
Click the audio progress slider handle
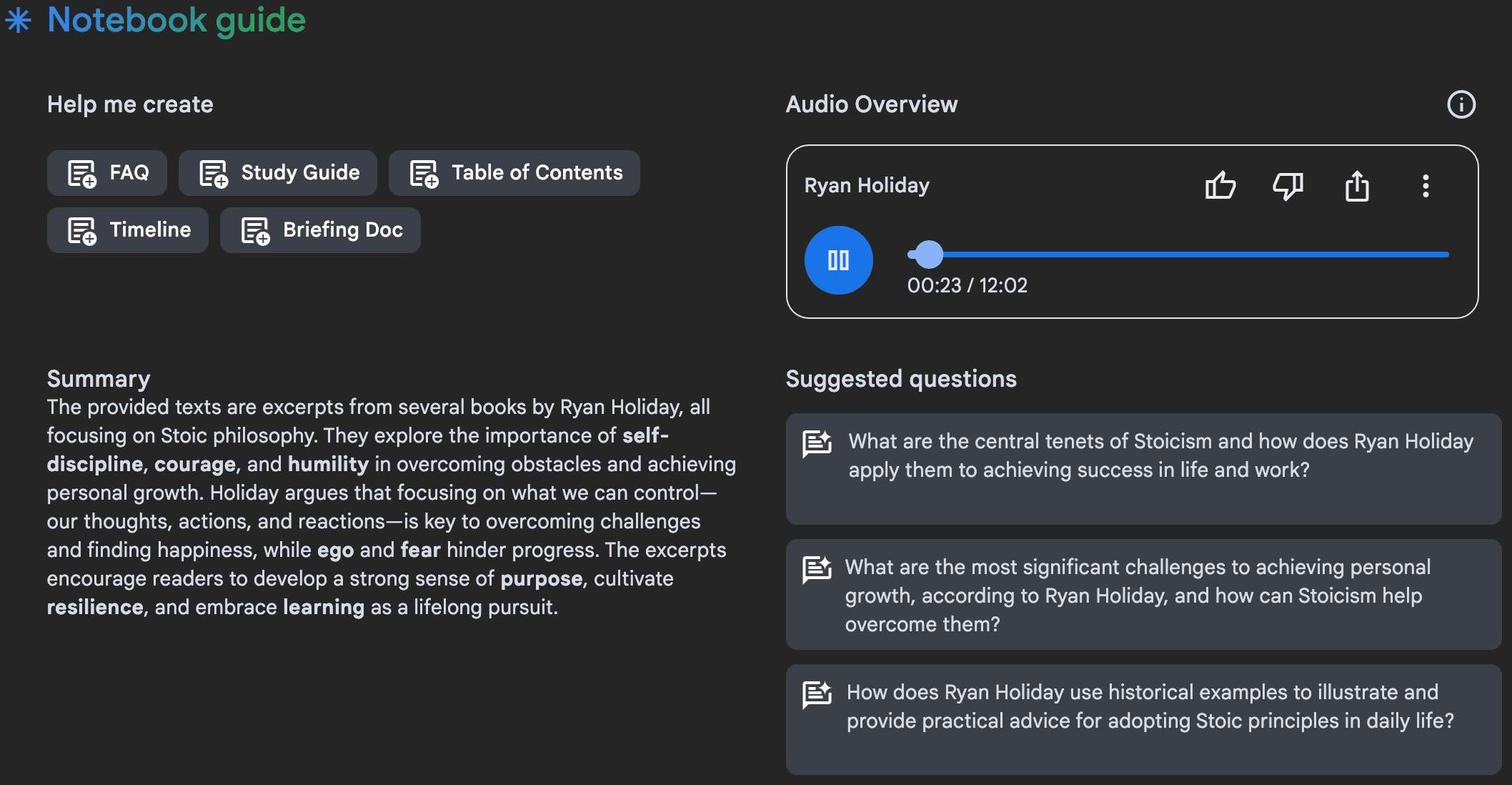(x=929, y=254)
